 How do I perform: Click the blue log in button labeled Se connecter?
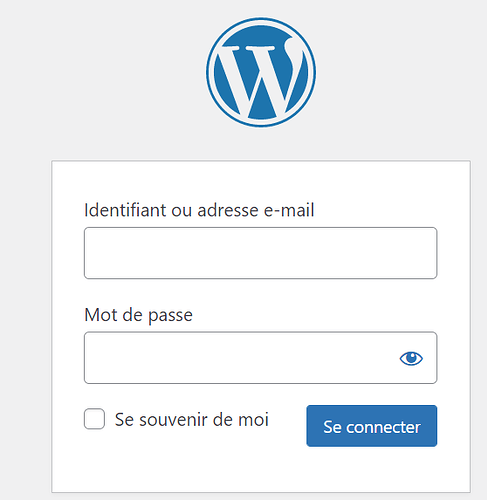372,426
